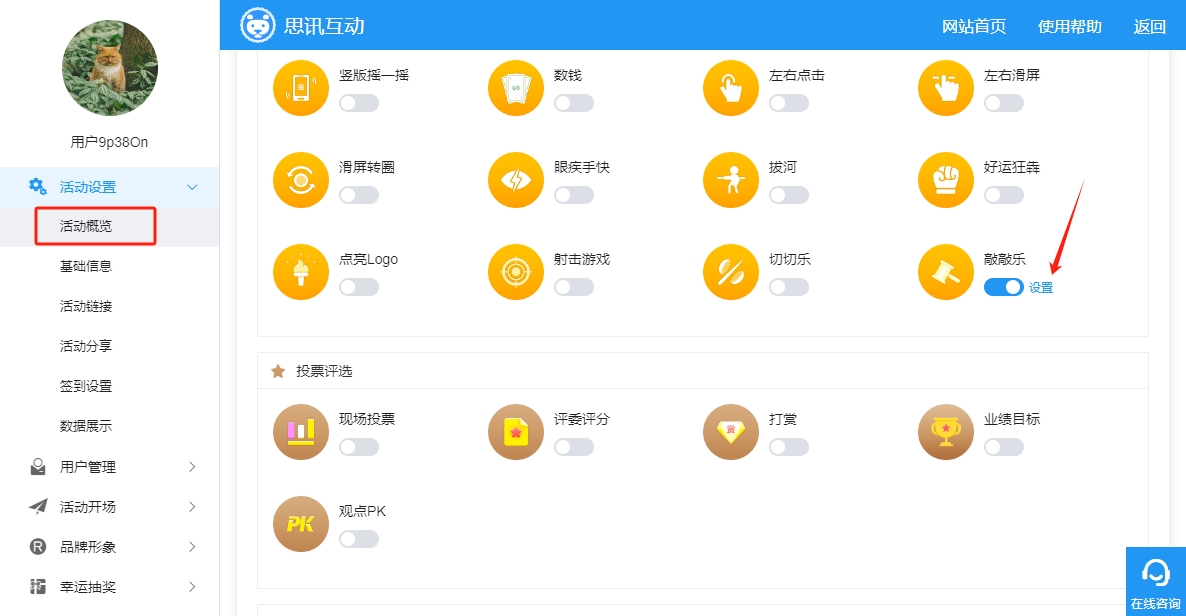This screenshot has width=1186, height=616.
Task: Click the 思讯互动 bear logo
Action: click(x=257, y=26)
